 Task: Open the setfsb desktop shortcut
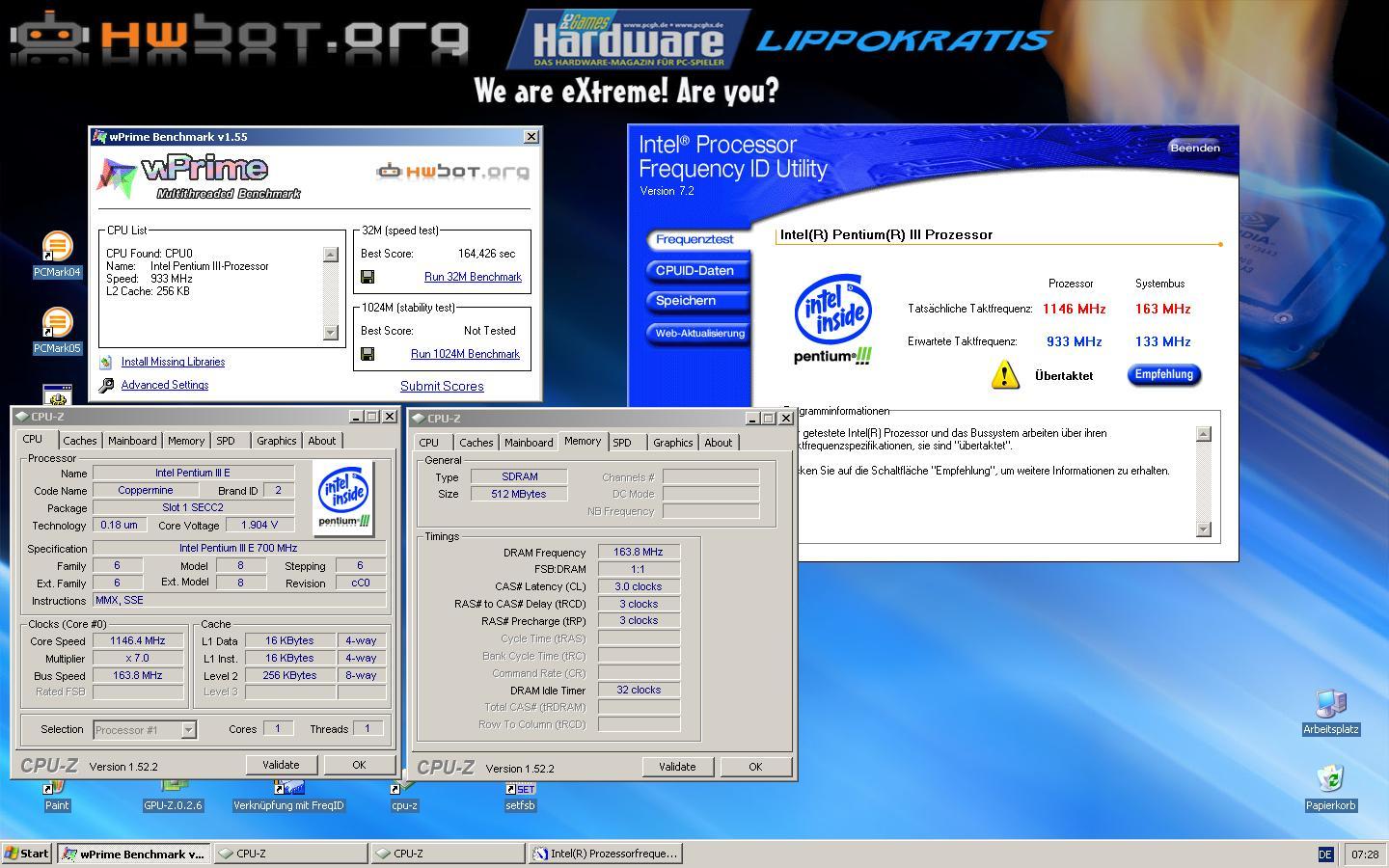(520, 797)
